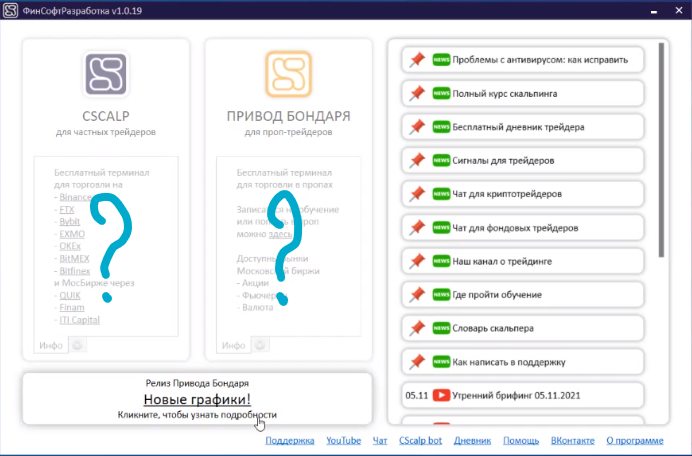Close the ФинСофтРазработка window
Image resolution: width=692 pixels, height=456 pixels.
pyautogui.click(x=679, y=10)
